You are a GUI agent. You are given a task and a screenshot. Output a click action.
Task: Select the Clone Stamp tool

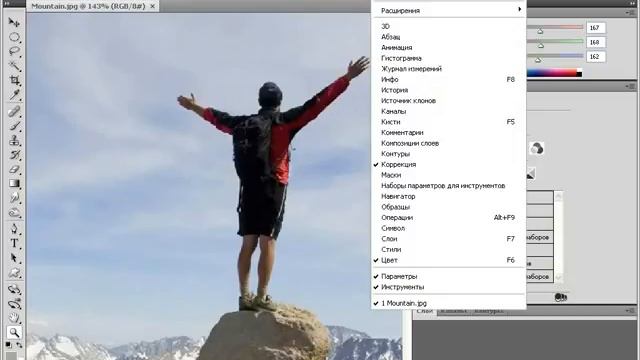point(14,140)
